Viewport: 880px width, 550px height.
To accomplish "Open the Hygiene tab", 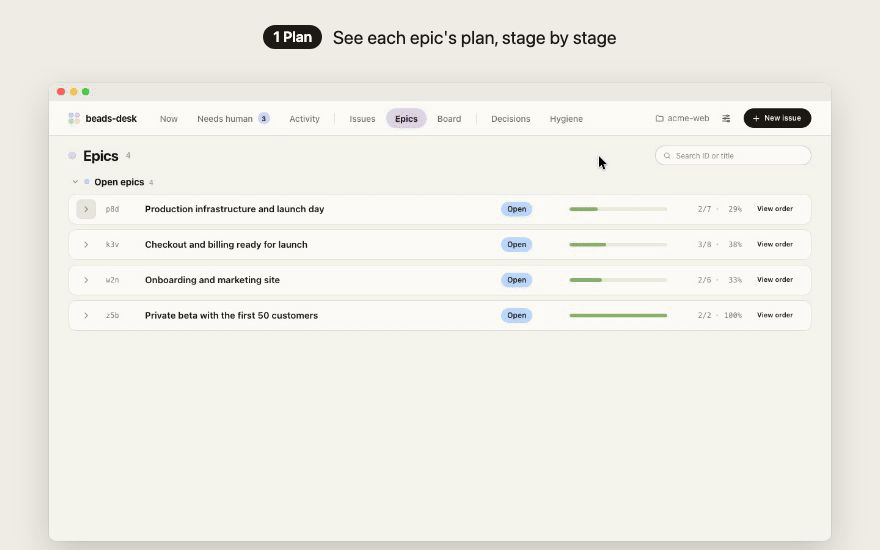I will pyautogui.click(x=566, y=119).
